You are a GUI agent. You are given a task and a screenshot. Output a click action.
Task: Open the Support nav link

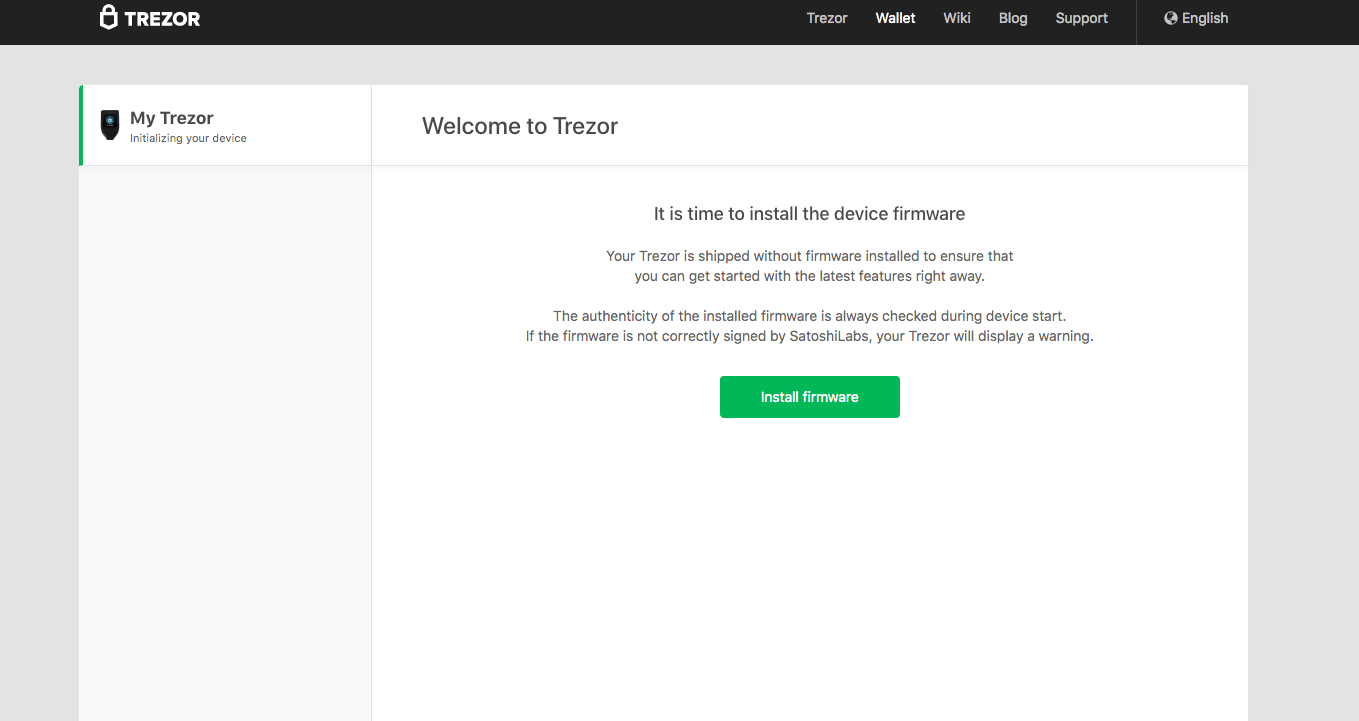(x=1082, y=18)
